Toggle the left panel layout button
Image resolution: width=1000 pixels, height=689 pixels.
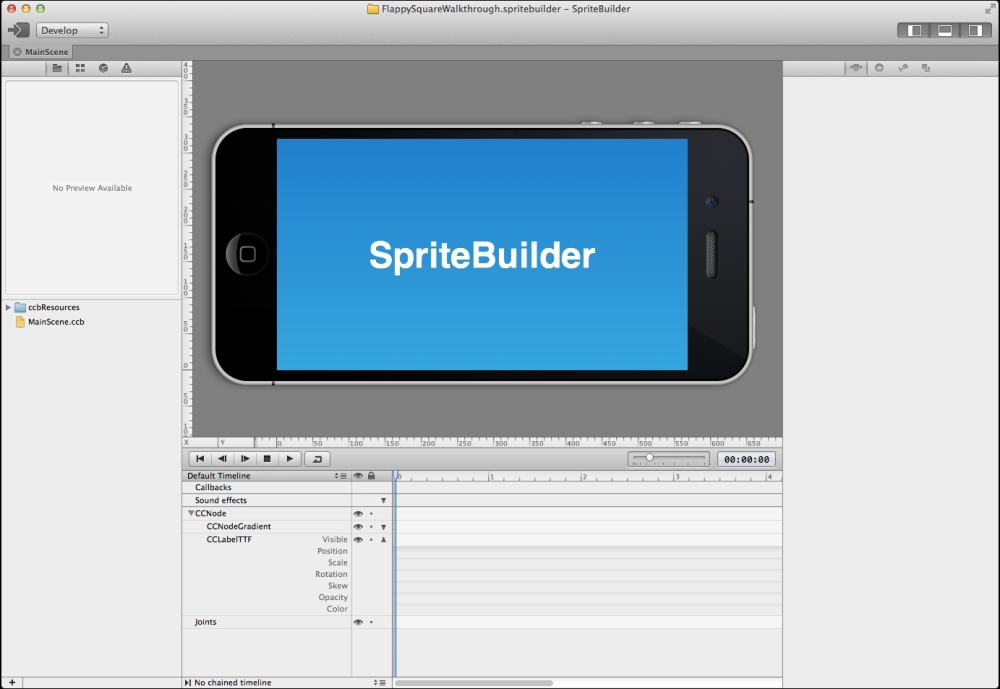914,31
